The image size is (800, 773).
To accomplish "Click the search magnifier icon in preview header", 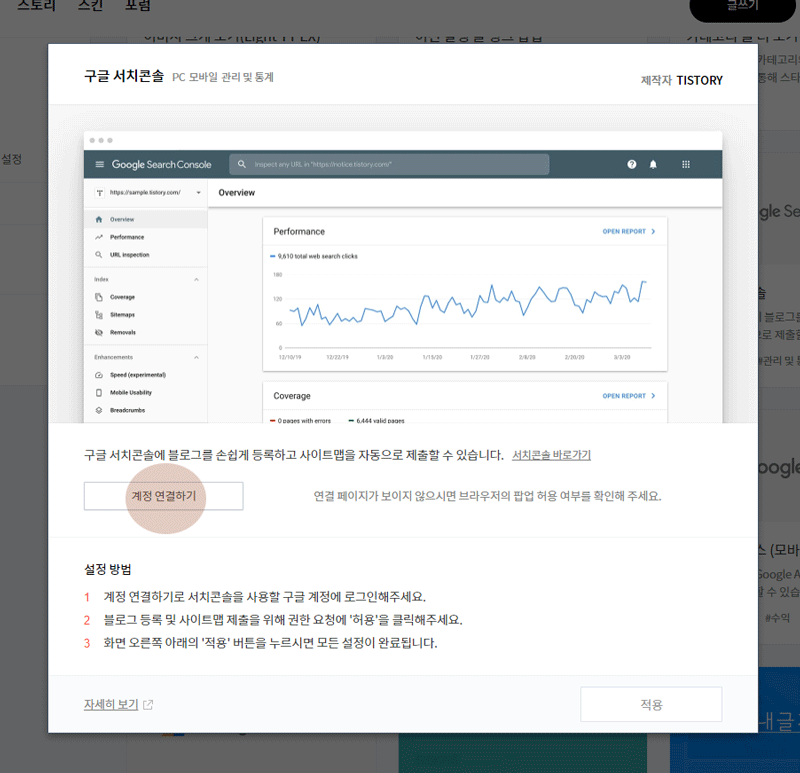I will coord(242,164).
